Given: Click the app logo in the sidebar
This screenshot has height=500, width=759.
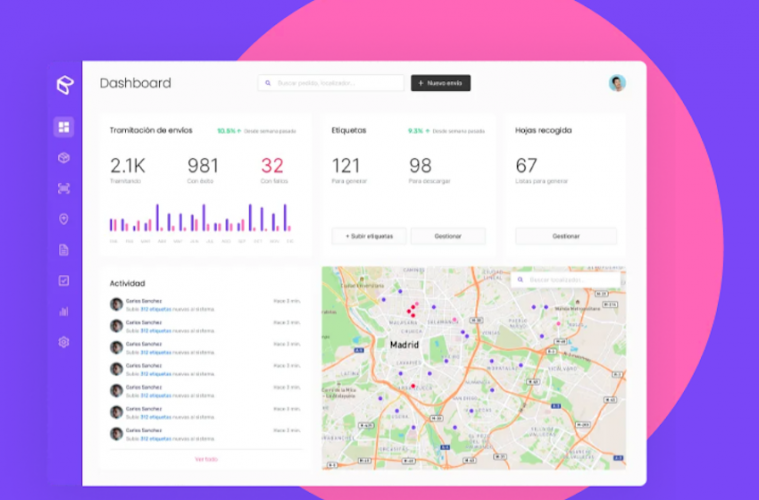Looking at the screenshot, I should pyautogui.click(x=65, y=85).
